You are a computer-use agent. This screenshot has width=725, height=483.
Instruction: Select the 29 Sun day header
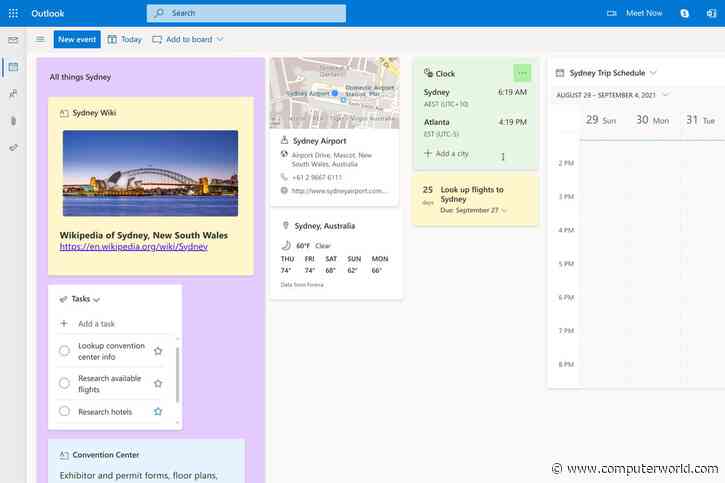pyautogui.click(x=601, y=120)
